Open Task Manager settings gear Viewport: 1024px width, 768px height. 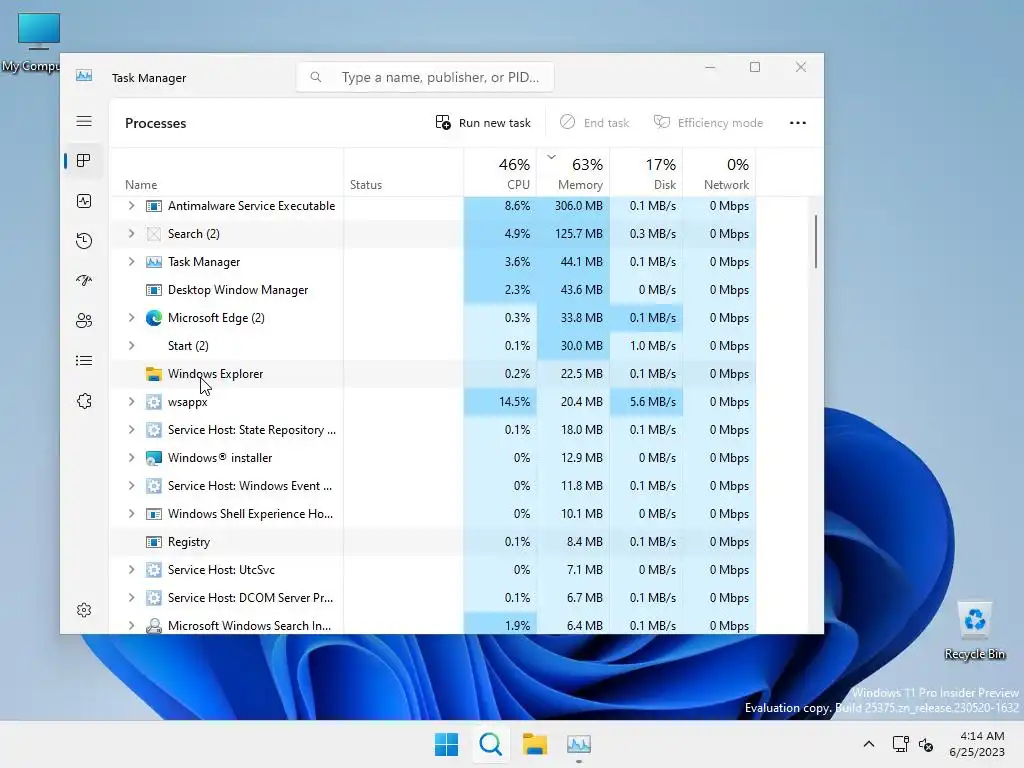pyautogui.click(x=84, y=610)
